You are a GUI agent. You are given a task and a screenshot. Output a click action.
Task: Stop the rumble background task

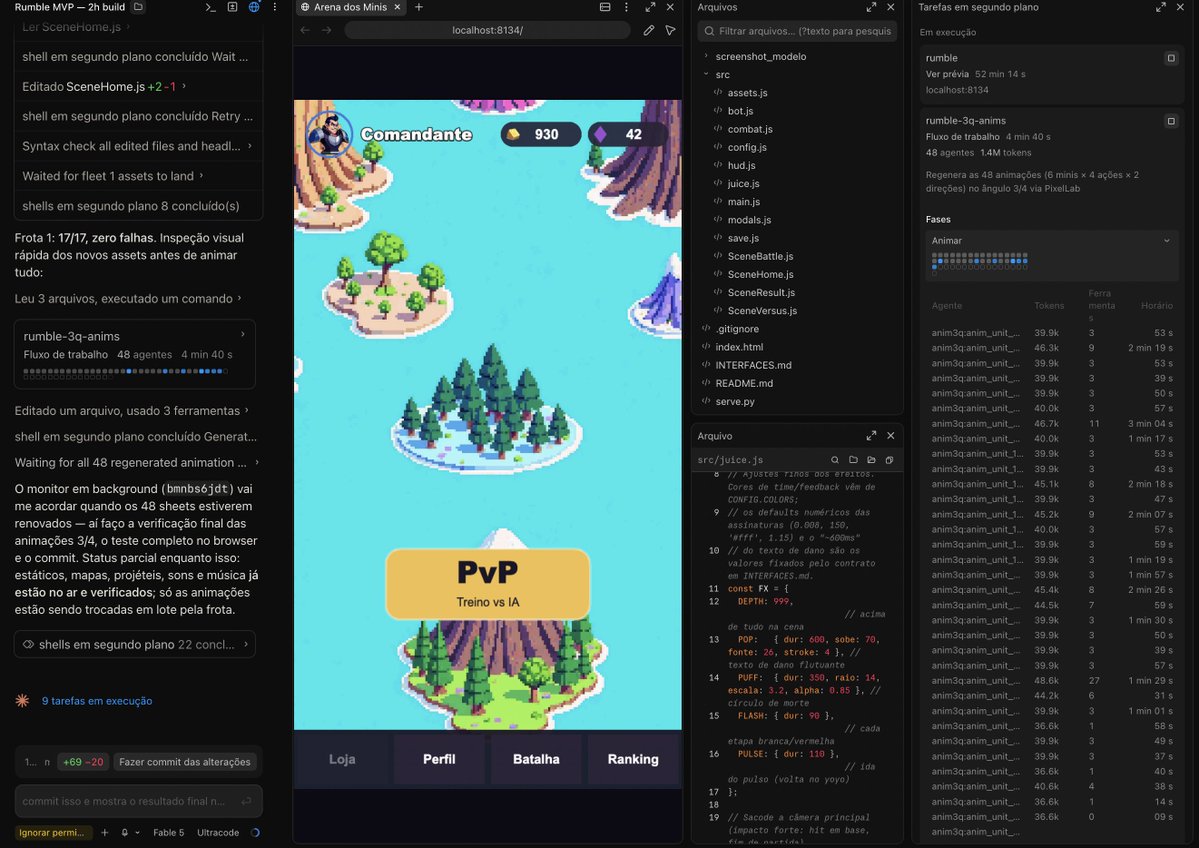point(1171,58)
